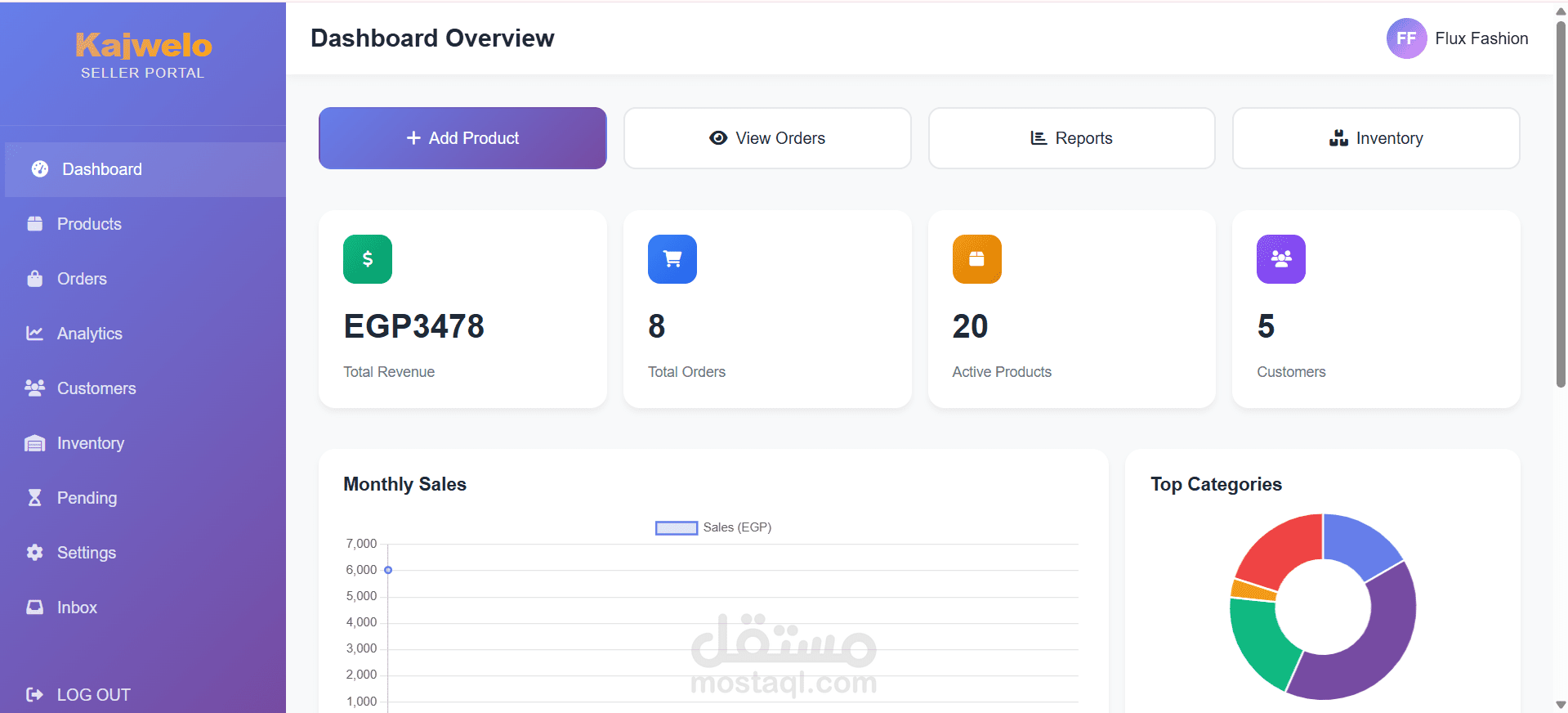This screenshot has height=713, width=1568.
Task: Open the Dashboard menu item
Action: coord(145,169)
